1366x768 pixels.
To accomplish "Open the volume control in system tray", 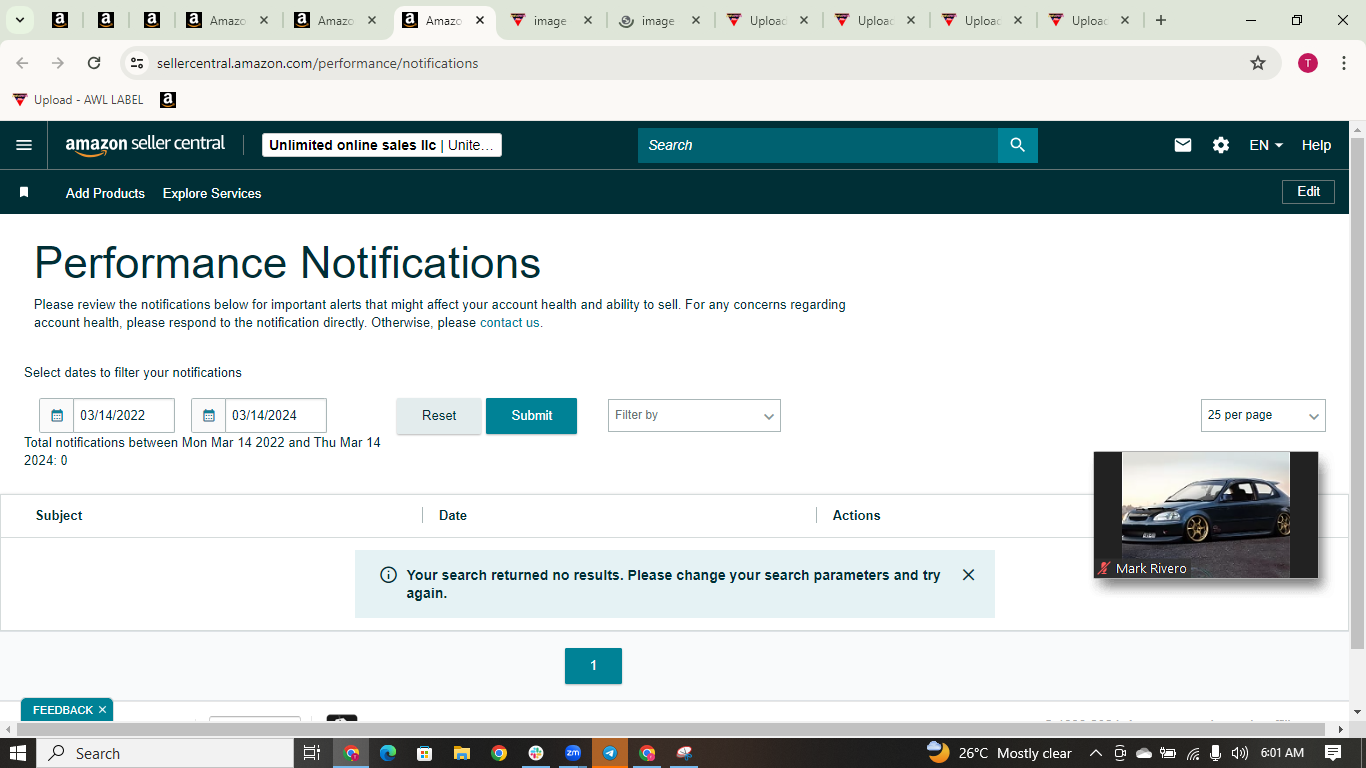I will click(1240, 753).
